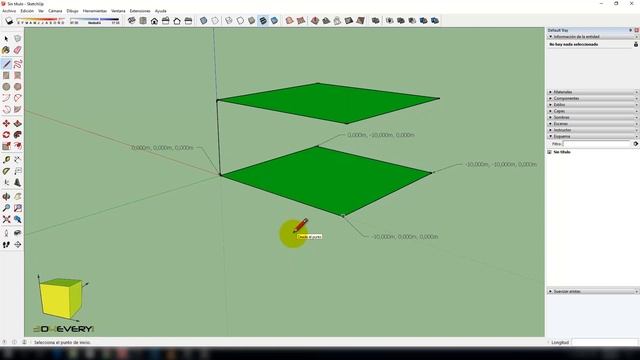The height and width of the screenshot is (360, 640).
Task: Choose the Follow Me tool
Action: click(x=18, y=135)
